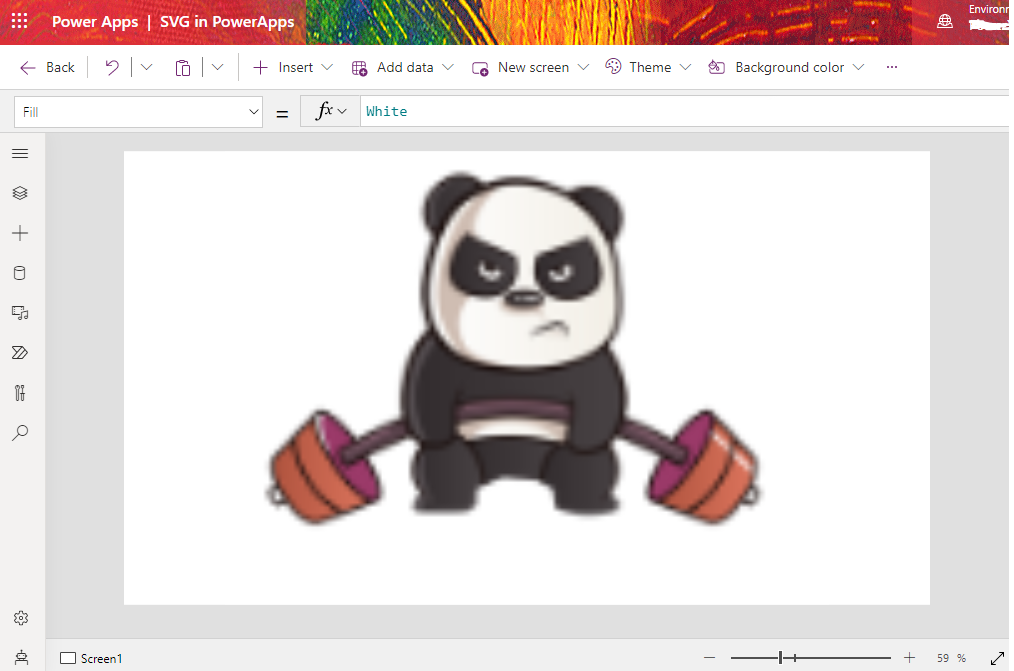
Task: Open the Fill property dropdown
Action: 138,112
